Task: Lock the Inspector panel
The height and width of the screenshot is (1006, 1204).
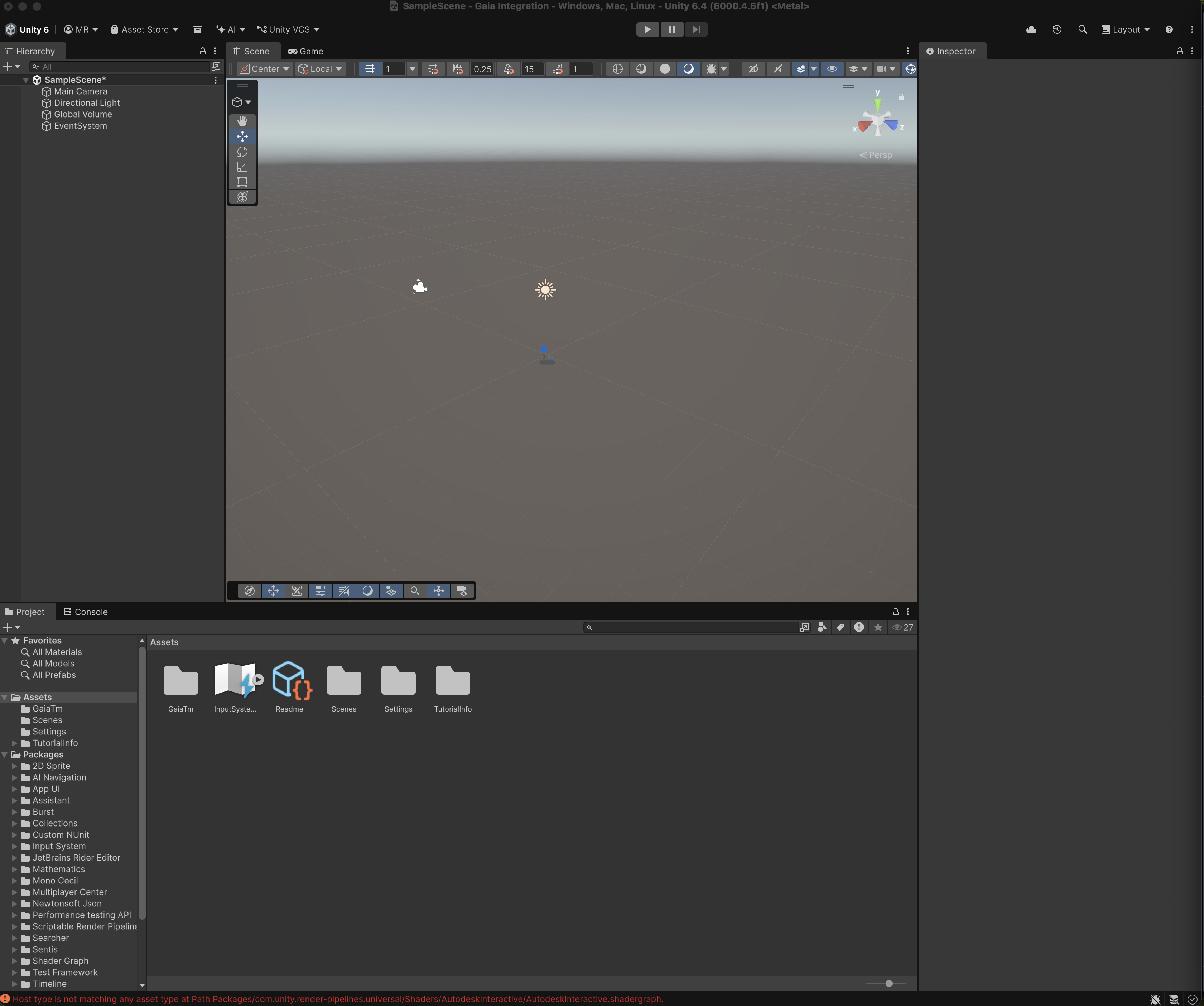Action: pyautogui.click(x=1180, y=51)
